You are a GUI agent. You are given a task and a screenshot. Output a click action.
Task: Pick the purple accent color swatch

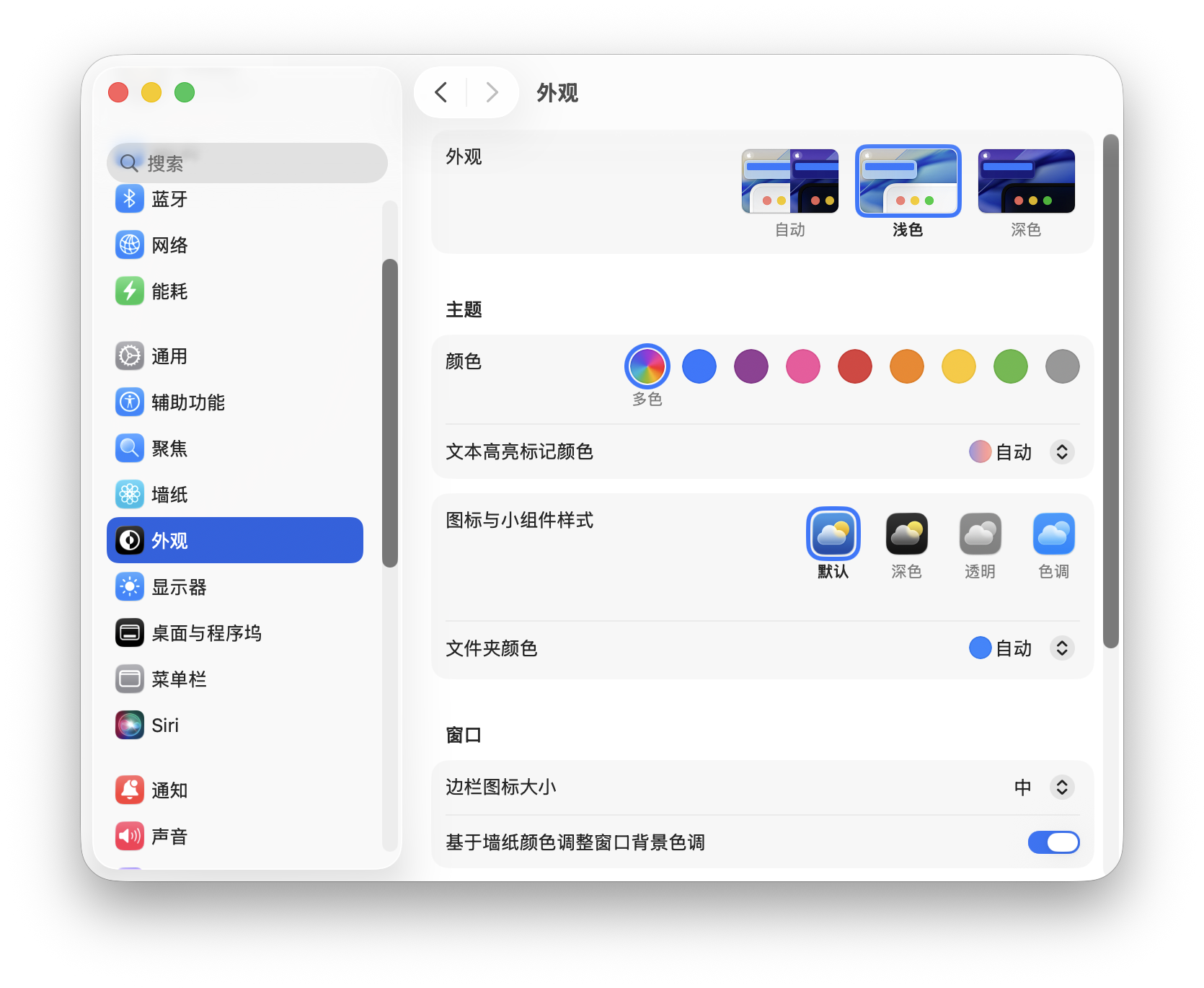[x=751, y=366]
